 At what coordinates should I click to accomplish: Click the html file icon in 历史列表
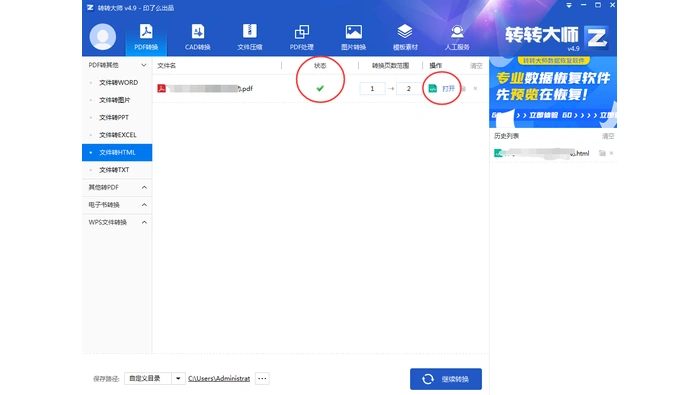498,153
